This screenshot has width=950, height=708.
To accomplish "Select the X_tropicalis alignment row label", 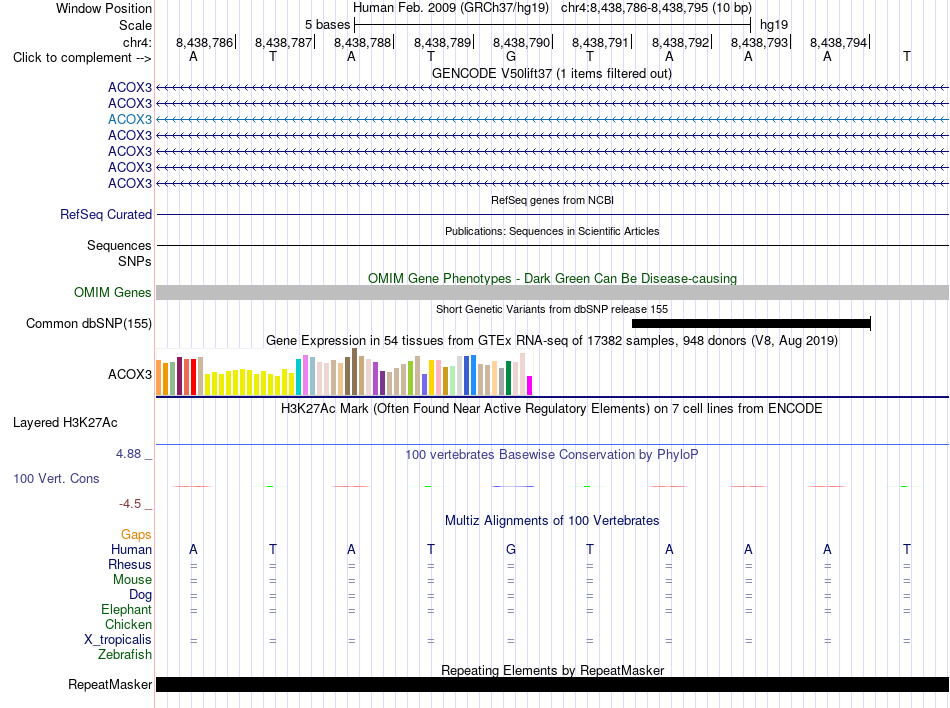I will (118, 640).
